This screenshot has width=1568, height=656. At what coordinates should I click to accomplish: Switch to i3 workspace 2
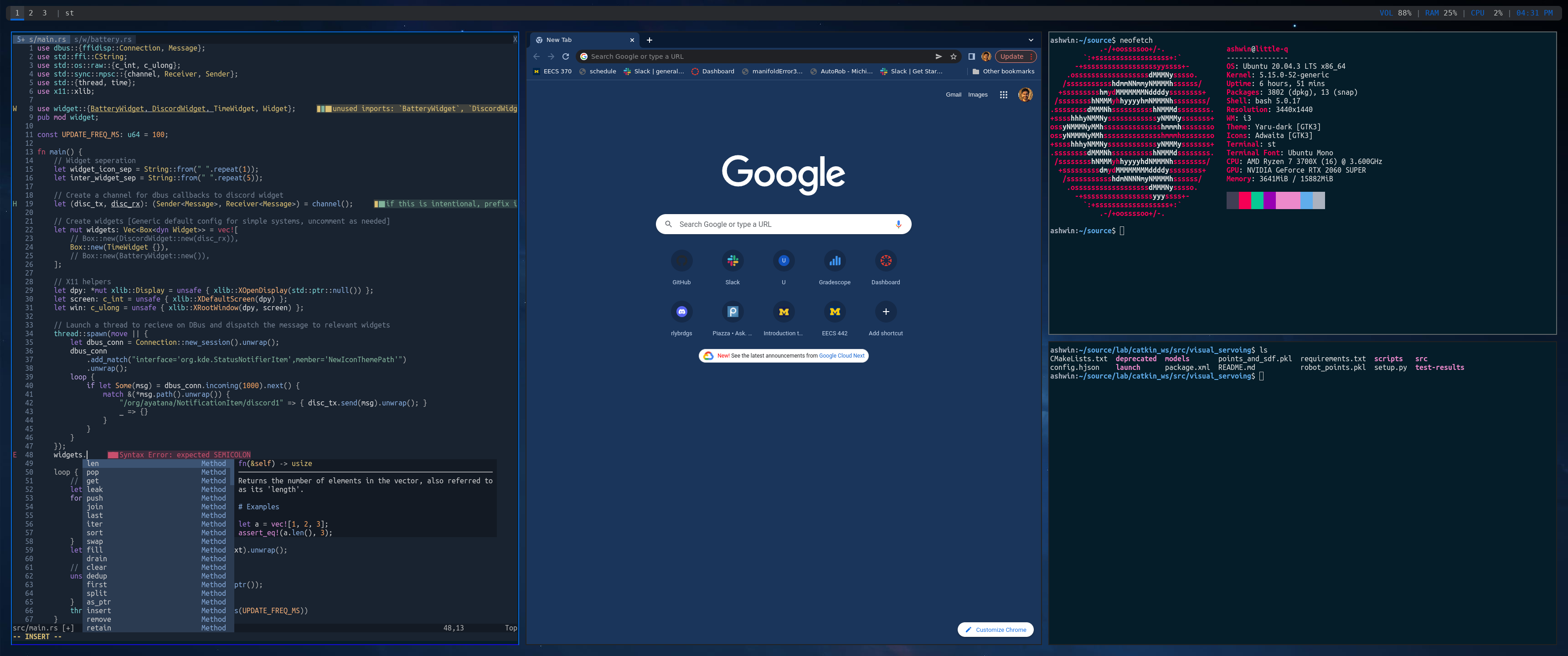[x=31, y=13]
